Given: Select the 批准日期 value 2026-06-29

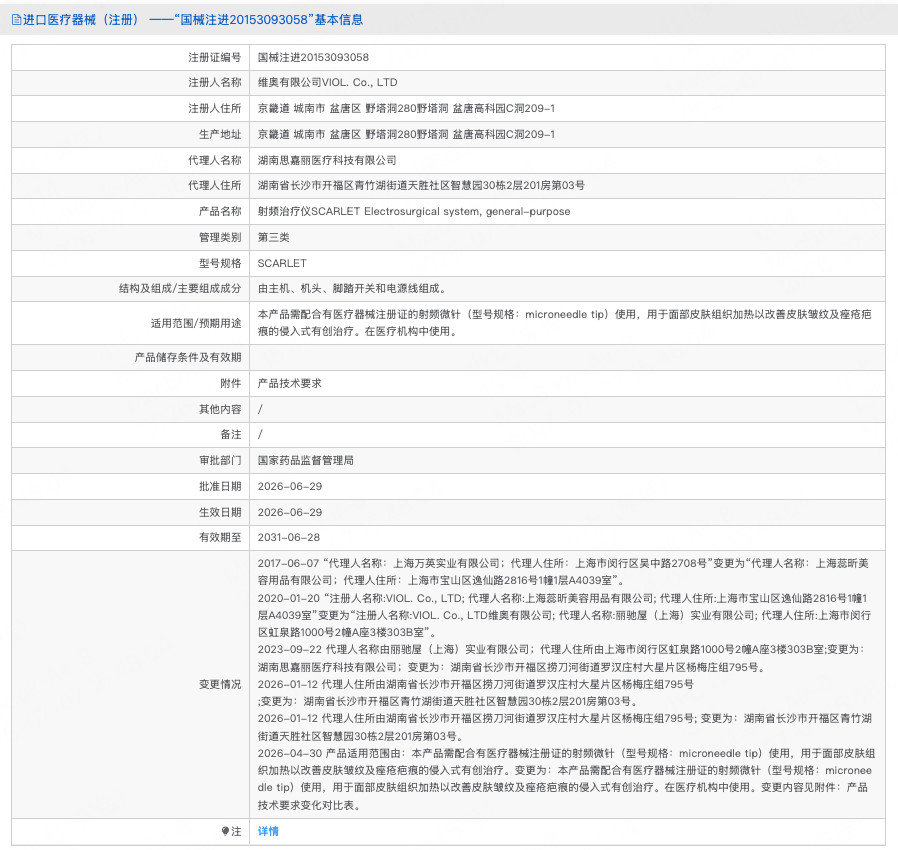Looking at the screenshot, I should tap(290, 486).
